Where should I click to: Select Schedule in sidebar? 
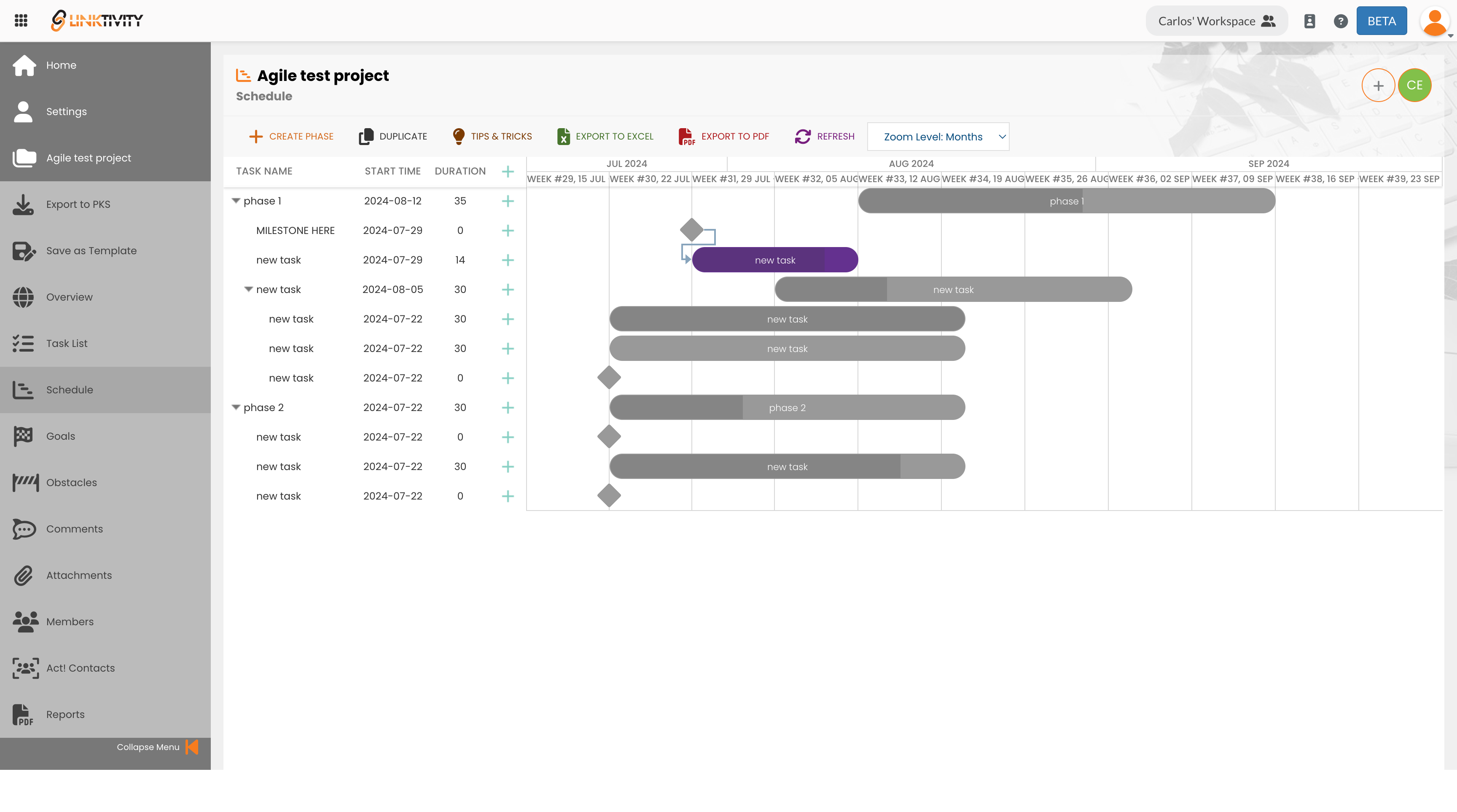[x=105, y=390]
